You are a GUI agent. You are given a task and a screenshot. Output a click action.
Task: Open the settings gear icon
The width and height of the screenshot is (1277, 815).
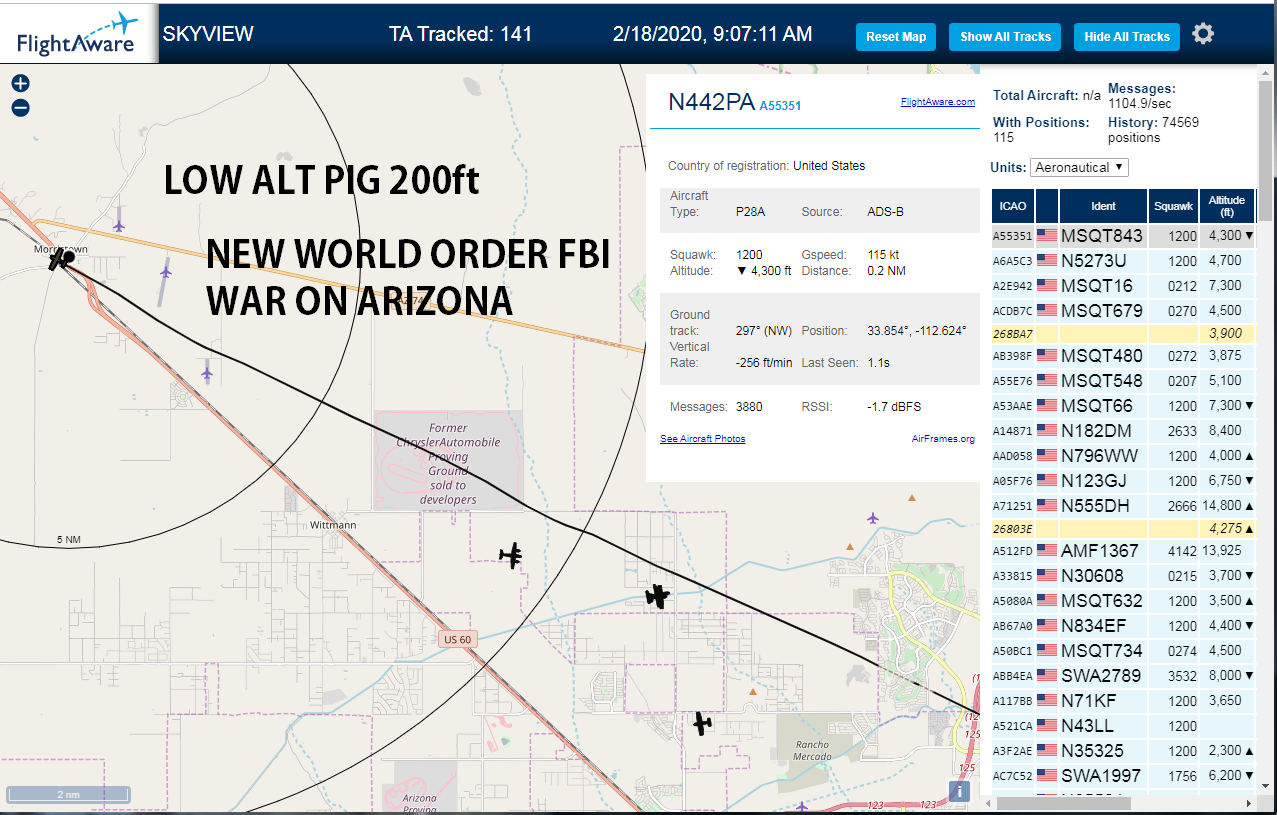(x=1203, y=34)
